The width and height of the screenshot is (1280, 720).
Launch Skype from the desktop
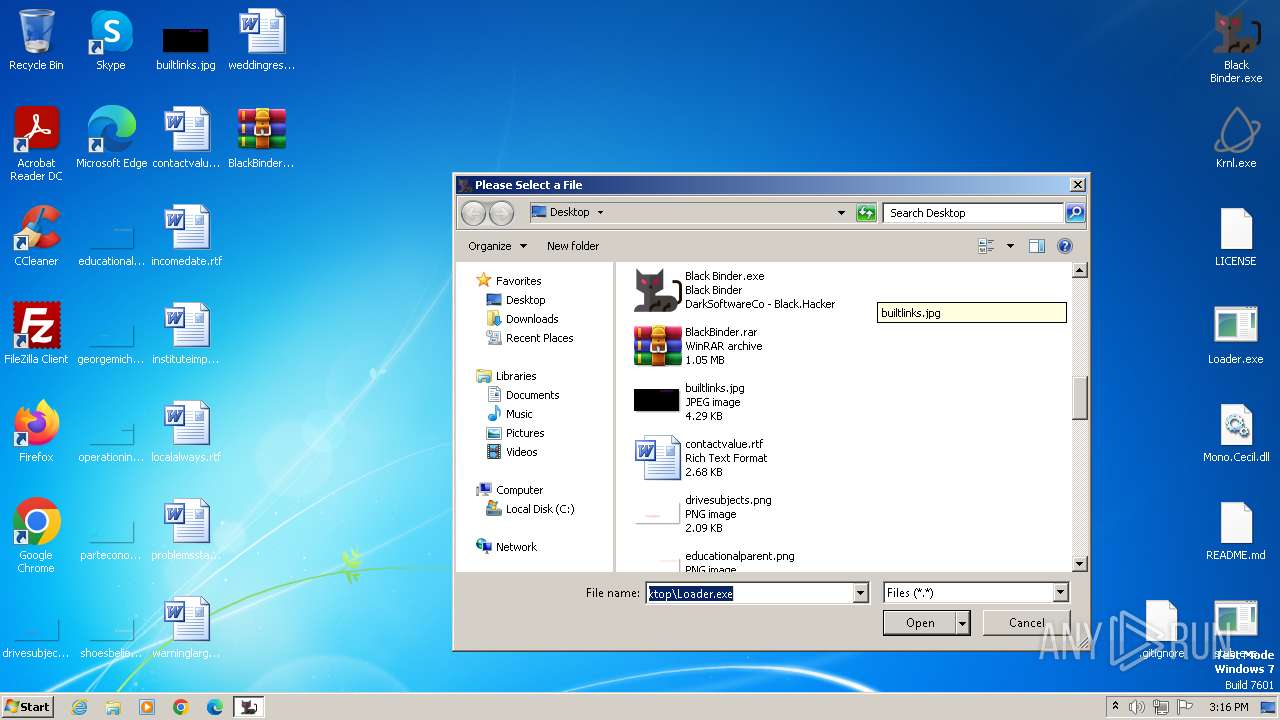pos(110,40)
